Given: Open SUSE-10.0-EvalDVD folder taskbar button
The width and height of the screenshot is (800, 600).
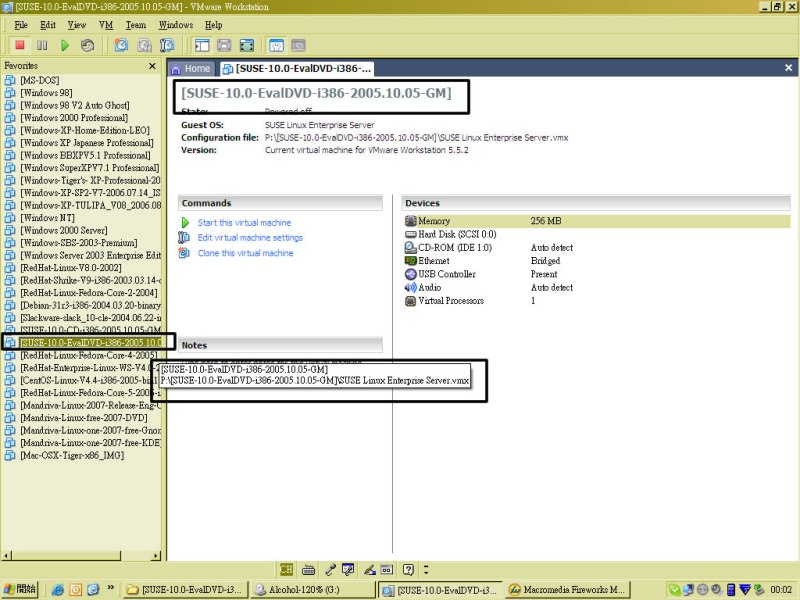Looking at the screenshot, I should click(185, 590).
